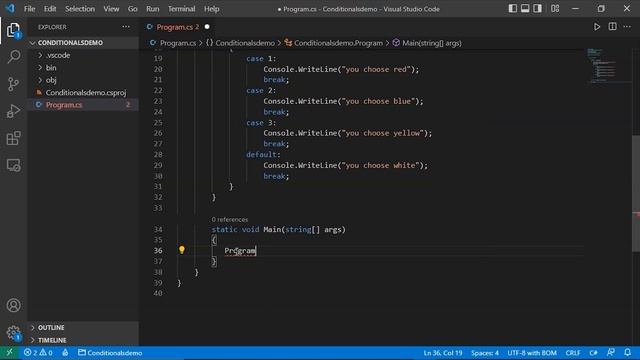640x360 pixels.
Task: Change CRLF end of line sequence
Action: pos(573,353)
